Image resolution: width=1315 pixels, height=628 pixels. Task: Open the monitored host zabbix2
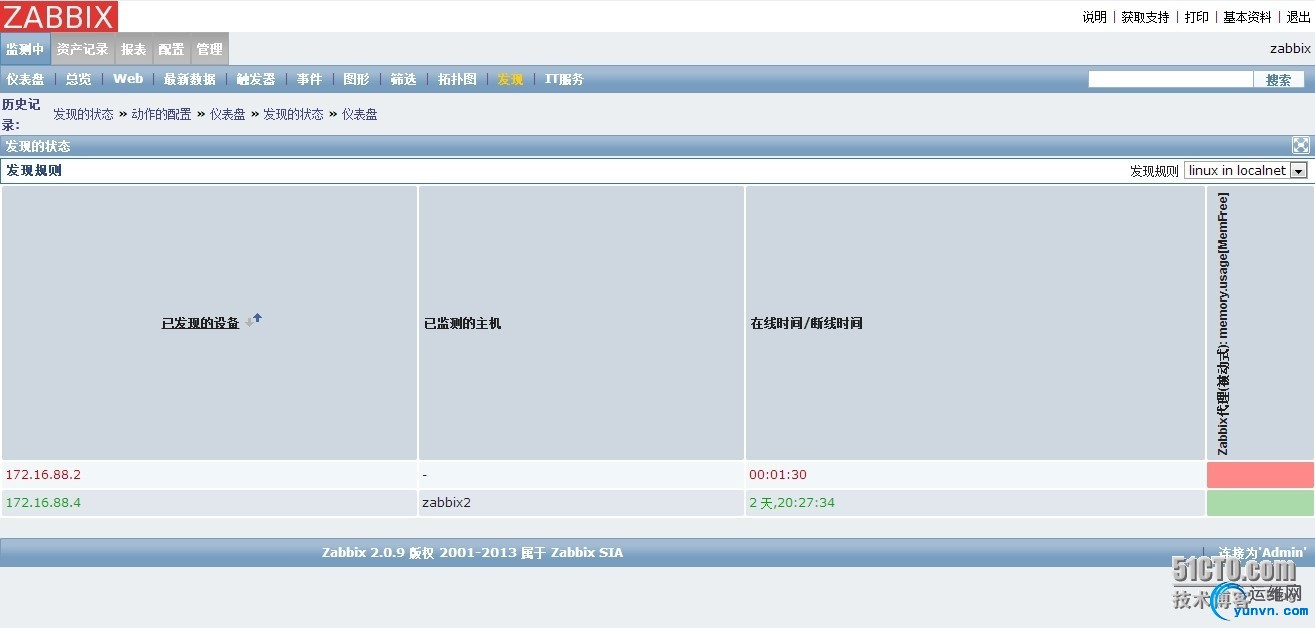[447, 503]
